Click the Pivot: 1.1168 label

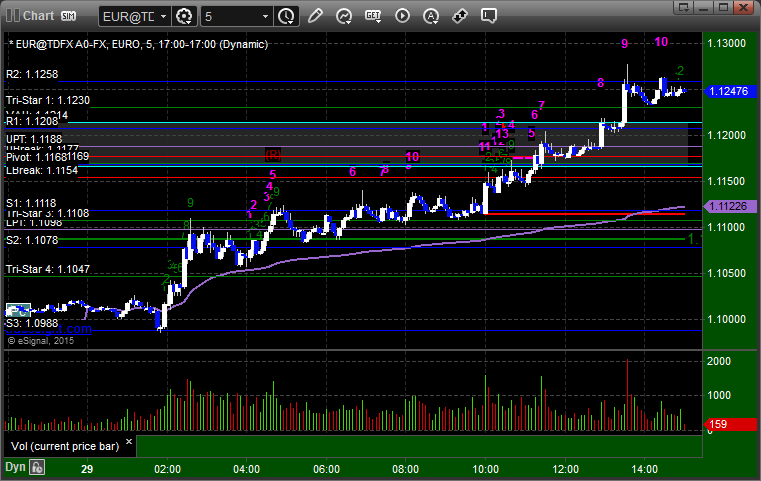[x=35, y=157]
